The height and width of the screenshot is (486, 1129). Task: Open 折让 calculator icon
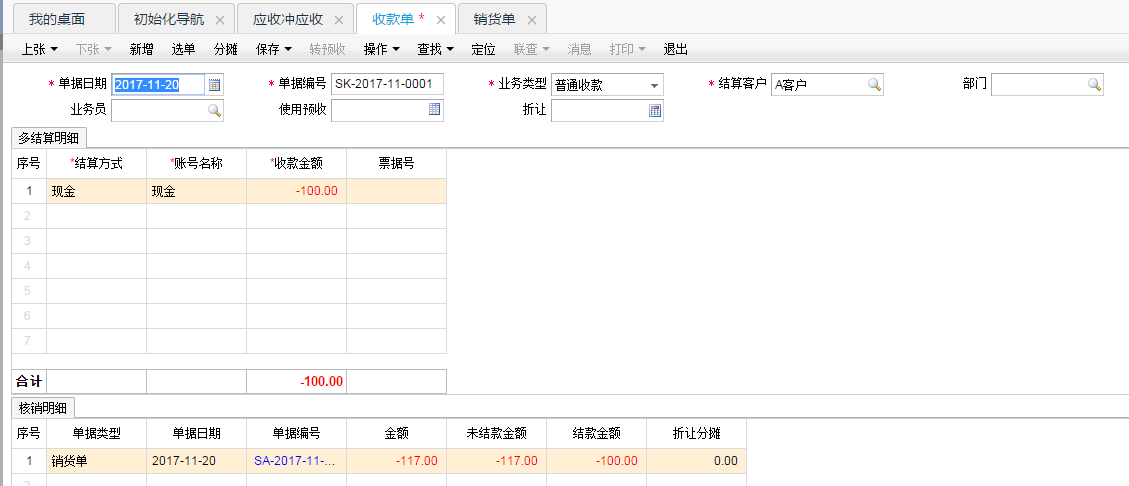coord(655,110)
